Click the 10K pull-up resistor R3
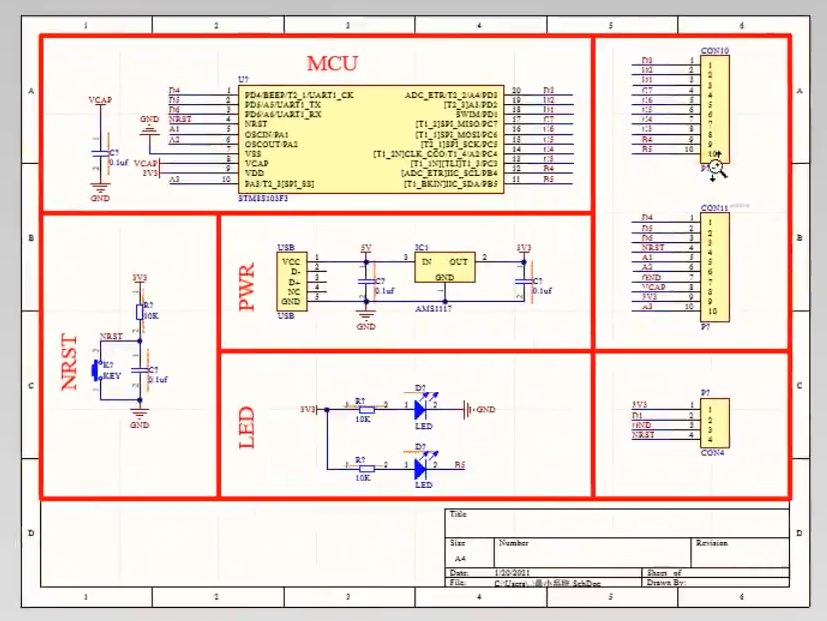This screenshot has height=621, width=827. pyautogui.click(x=138, y=313)
